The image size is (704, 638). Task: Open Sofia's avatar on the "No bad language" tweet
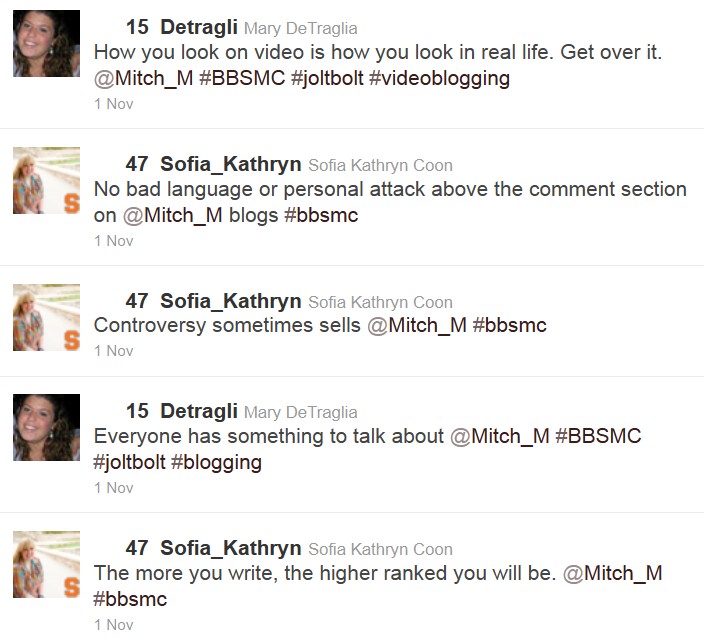point(46,180)
